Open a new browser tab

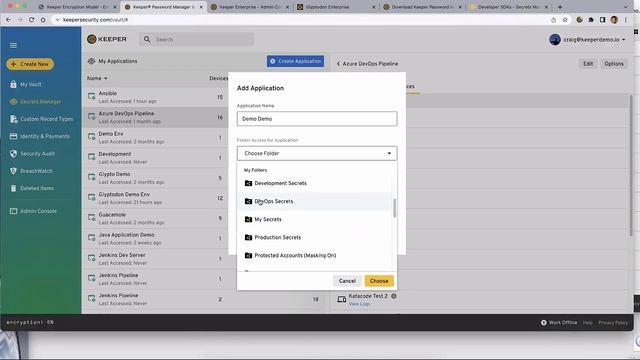(x=560, y=7)
